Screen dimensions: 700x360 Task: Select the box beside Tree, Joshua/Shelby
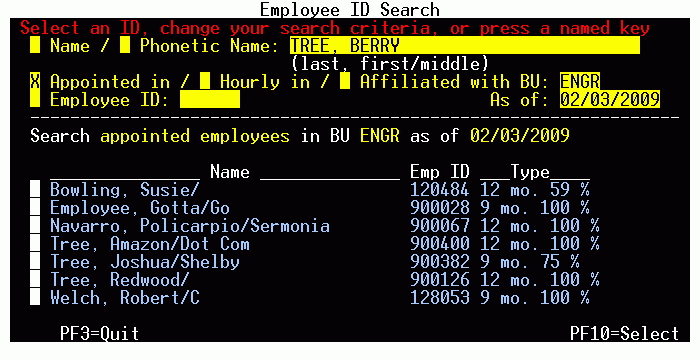(x=35, y=261)
